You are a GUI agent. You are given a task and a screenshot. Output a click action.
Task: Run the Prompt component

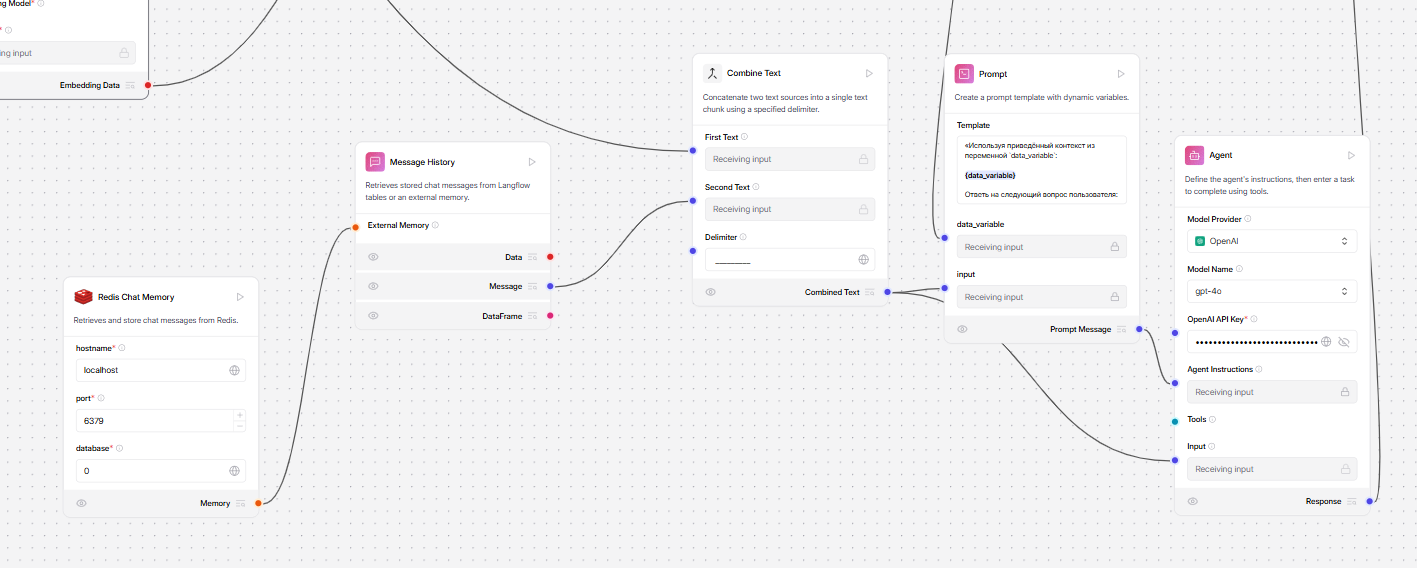1121,74
